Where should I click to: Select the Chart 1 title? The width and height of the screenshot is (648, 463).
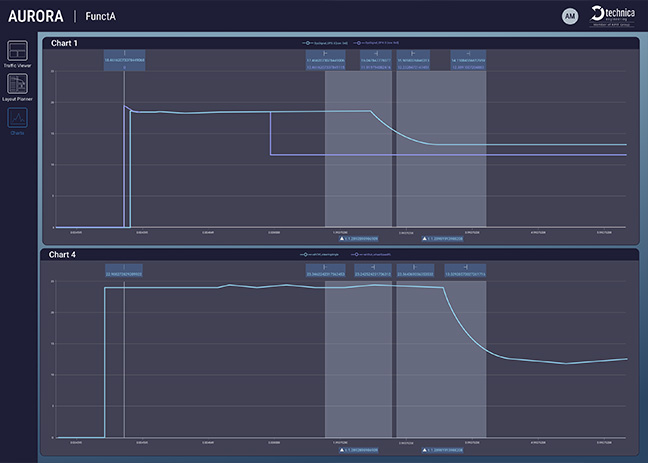pyautogui.click(x=64, y=44)
